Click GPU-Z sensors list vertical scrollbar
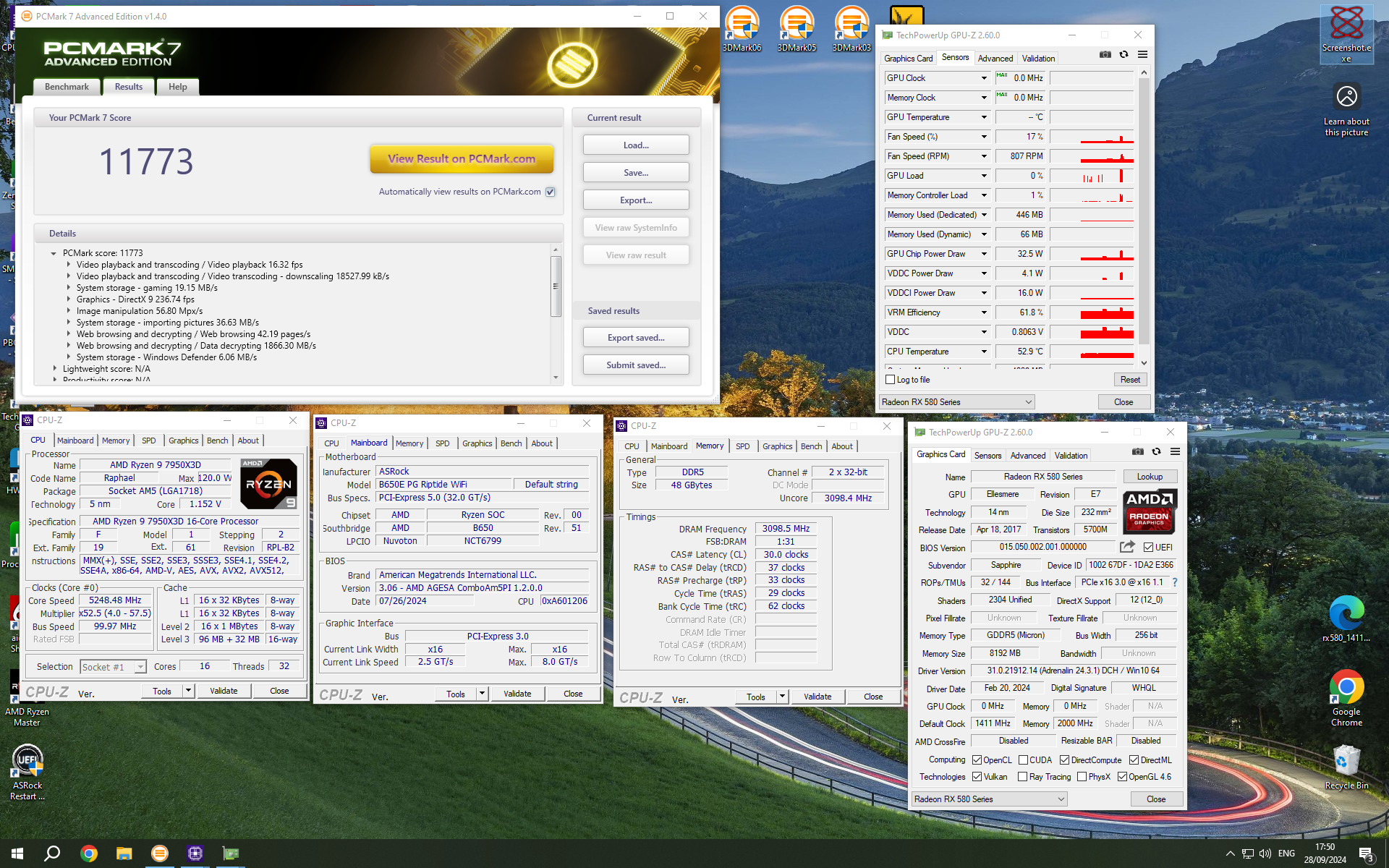The width and height of the screenshot is (1389, 868). click(1144, 211)
